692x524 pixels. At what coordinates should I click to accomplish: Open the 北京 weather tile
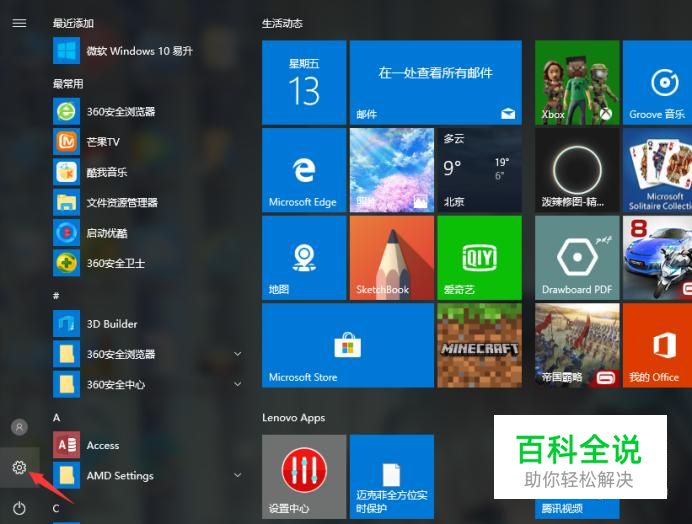click(479, 170)
